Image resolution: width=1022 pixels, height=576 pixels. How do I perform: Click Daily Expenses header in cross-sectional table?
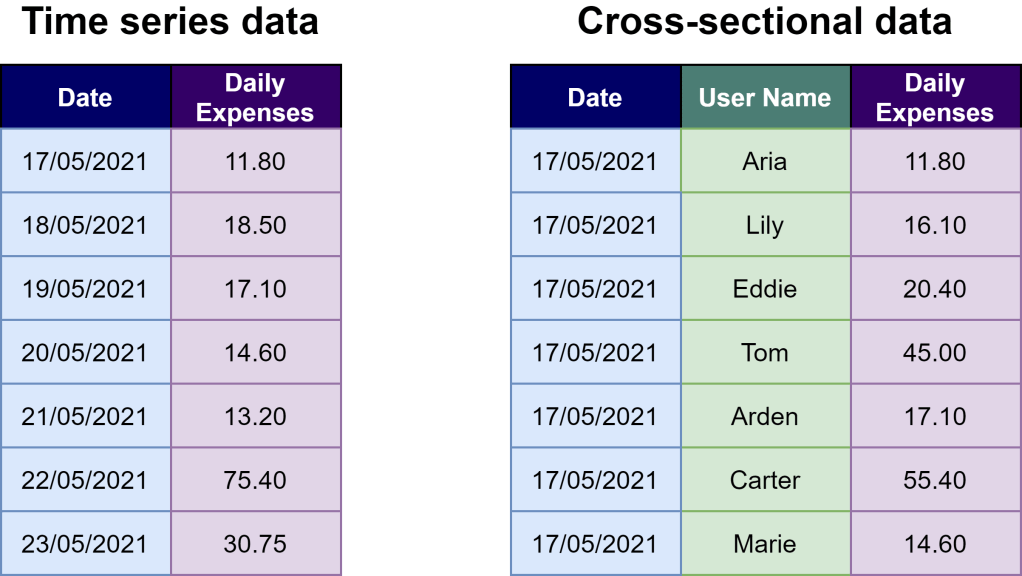point(935,97)
